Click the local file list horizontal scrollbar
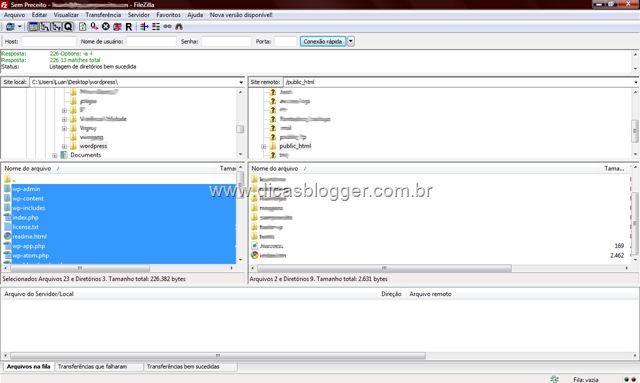 [x=80, y=268]
